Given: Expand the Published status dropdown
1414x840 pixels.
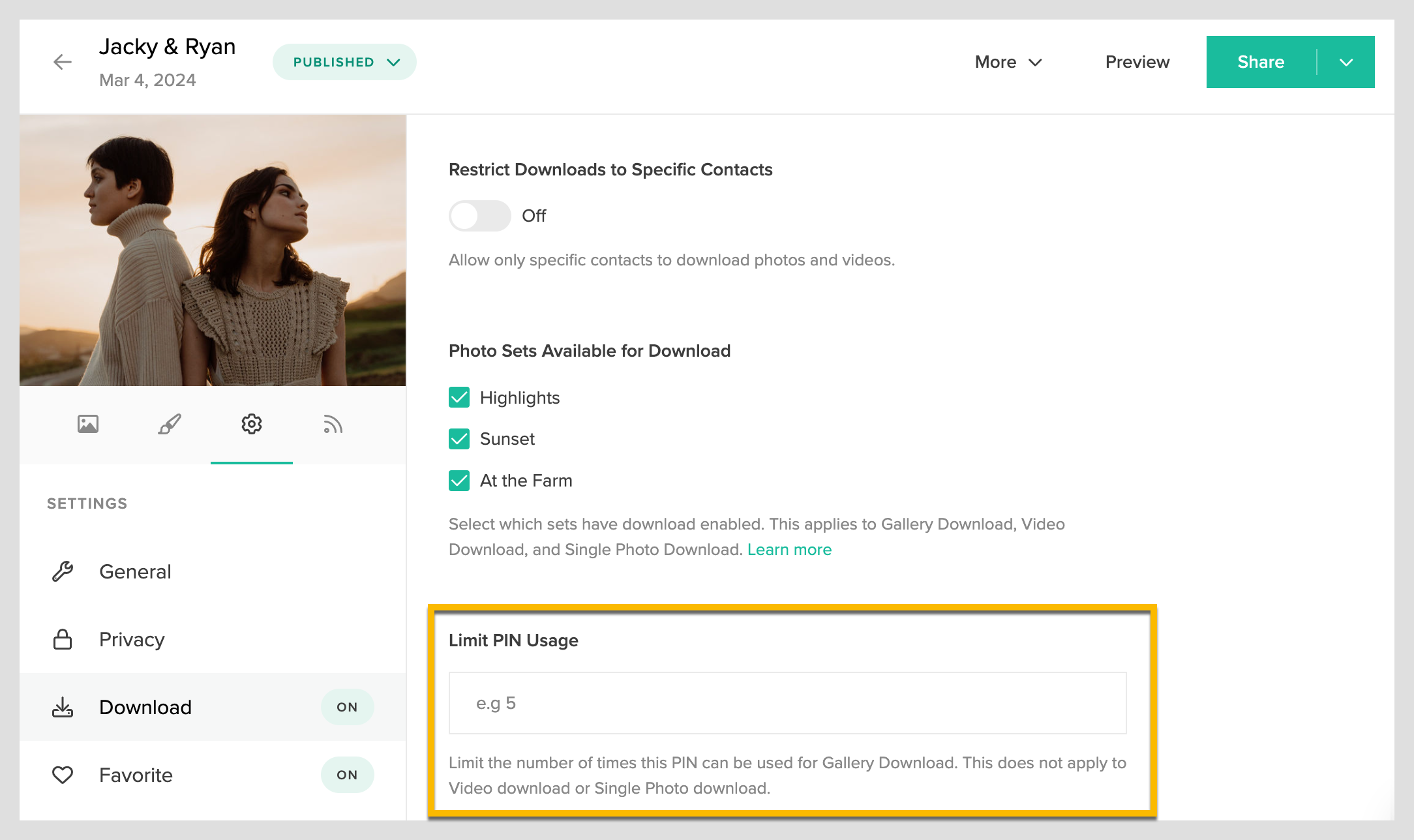Looking at the screenshot, I should pyautogui.click(x=344, y=62).
